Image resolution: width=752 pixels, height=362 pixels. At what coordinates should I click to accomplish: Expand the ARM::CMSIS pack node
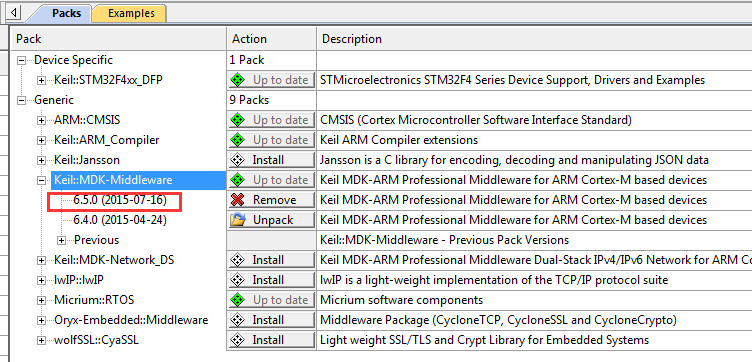(41, 120)
